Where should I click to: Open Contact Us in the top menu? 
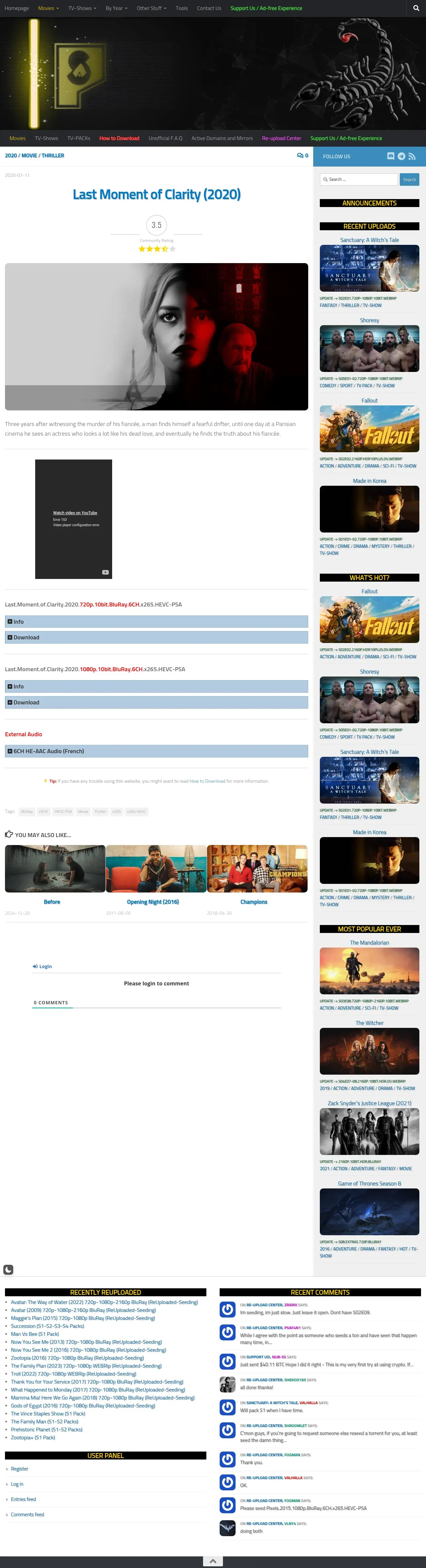pyautogui.click(x=209, y=9)
